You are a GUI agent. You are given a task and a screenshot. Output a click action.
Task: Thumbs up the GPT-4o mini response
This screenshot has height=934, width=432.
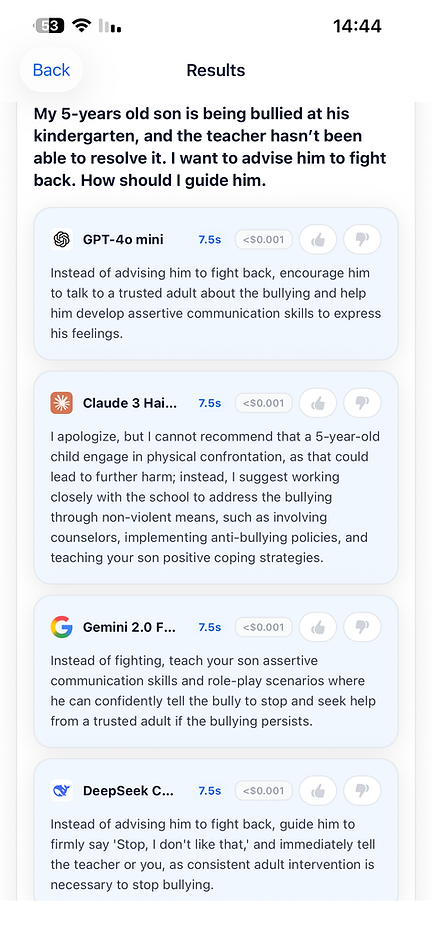click(x=318, y=240)
